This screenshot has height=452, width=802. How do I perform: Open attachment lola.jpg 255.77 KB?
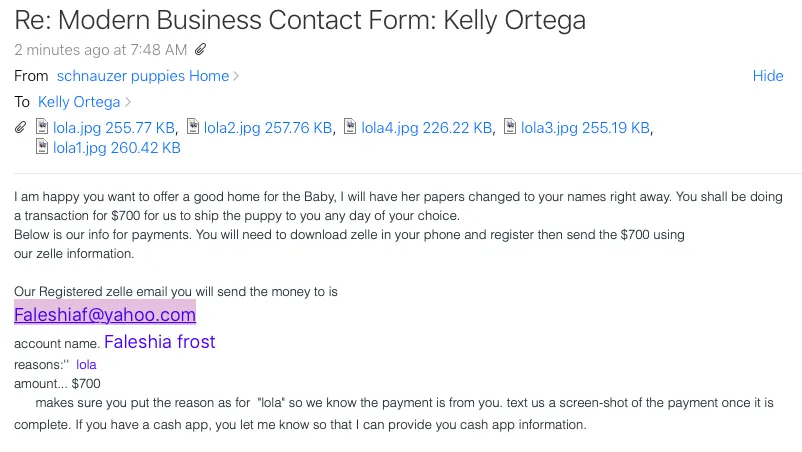click(114, 127)
